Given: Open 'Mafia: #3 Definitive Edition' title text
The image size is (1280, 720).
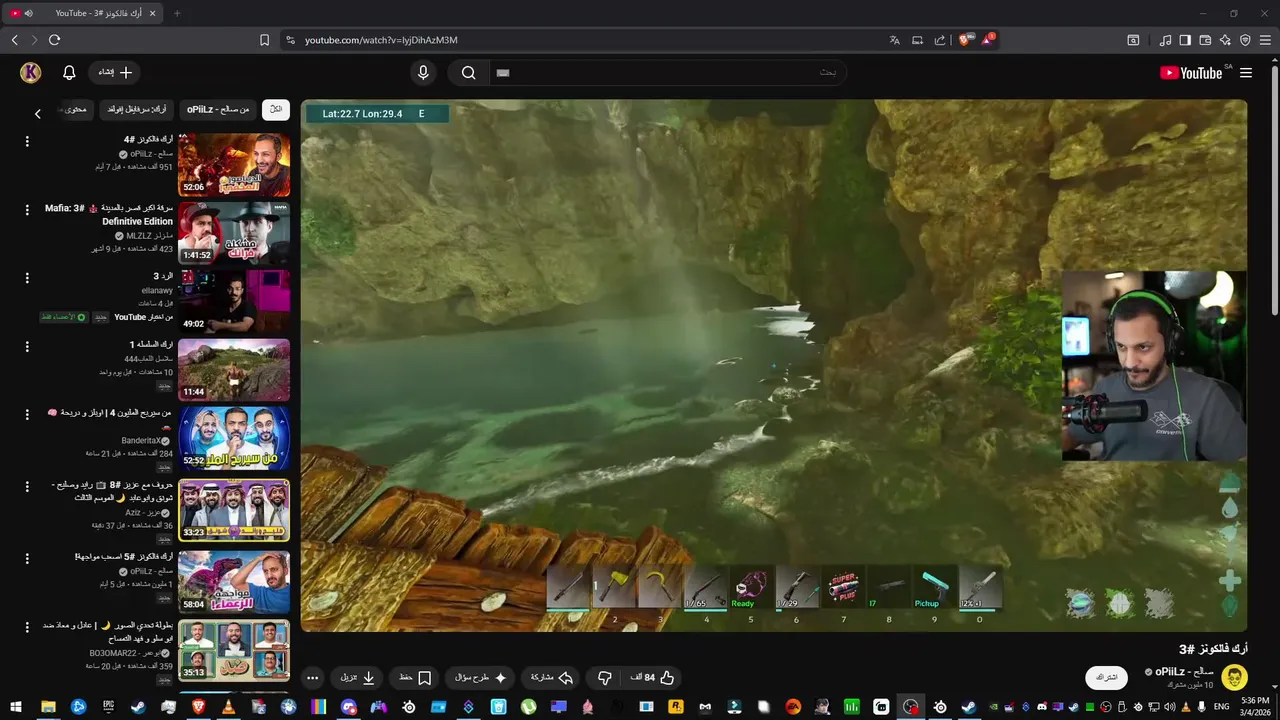Looking at the screenshot, I should coord(109,215).
